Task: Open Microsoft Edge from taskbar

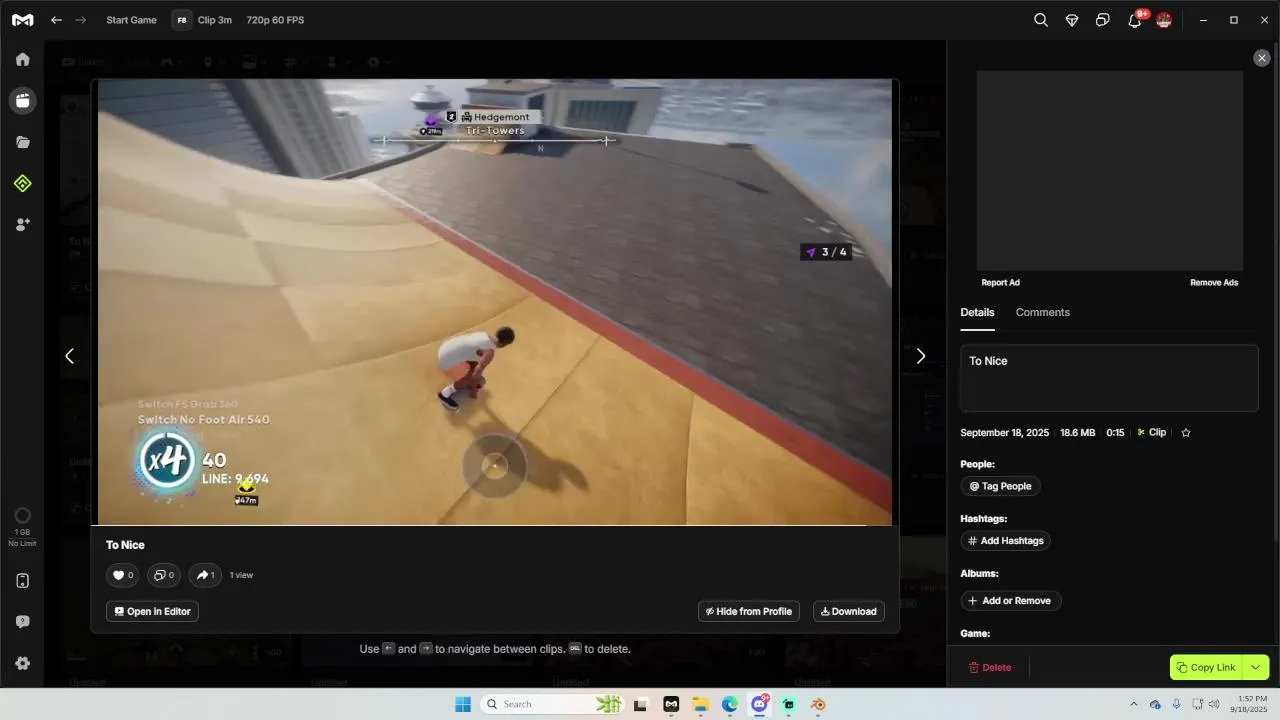Action: point(730,704)
